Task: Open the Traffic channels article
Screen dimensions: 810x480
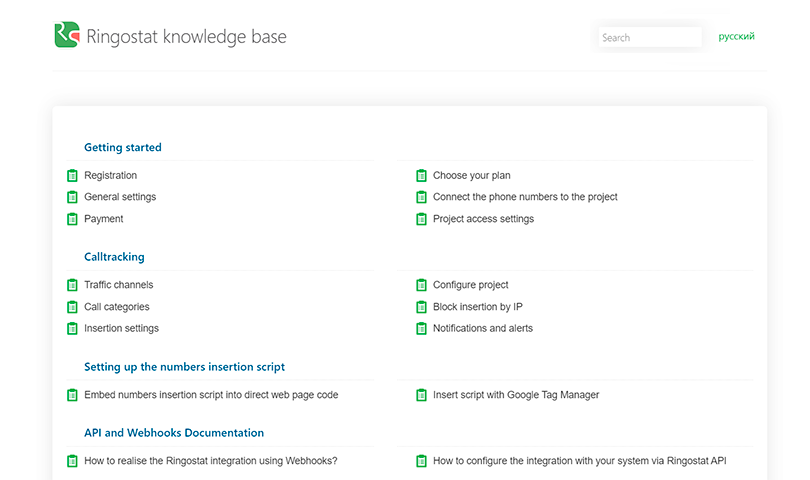Action: coord(119,285)
